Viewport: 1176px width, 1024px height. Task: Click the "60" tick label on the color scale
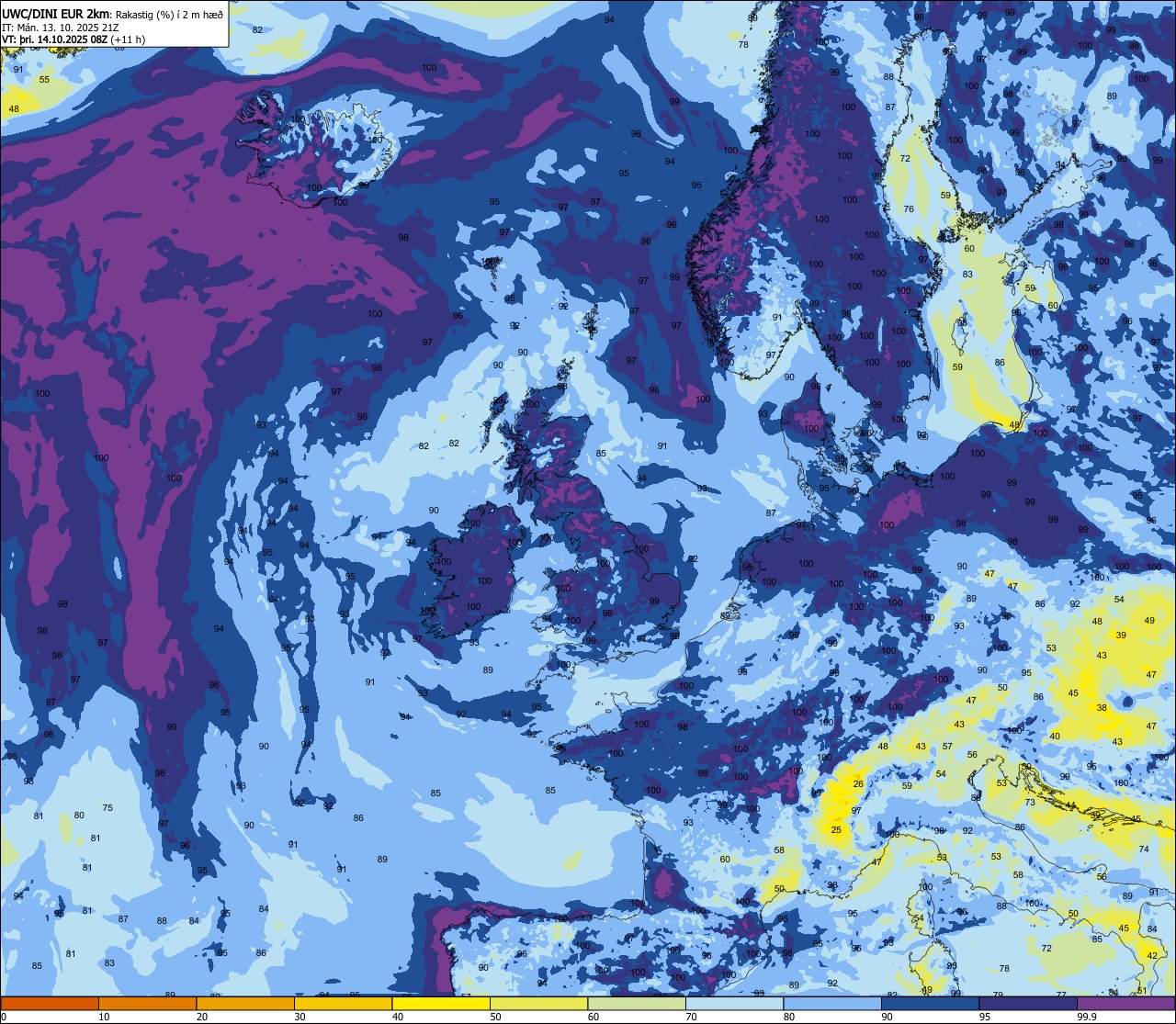coord(594,1017)
